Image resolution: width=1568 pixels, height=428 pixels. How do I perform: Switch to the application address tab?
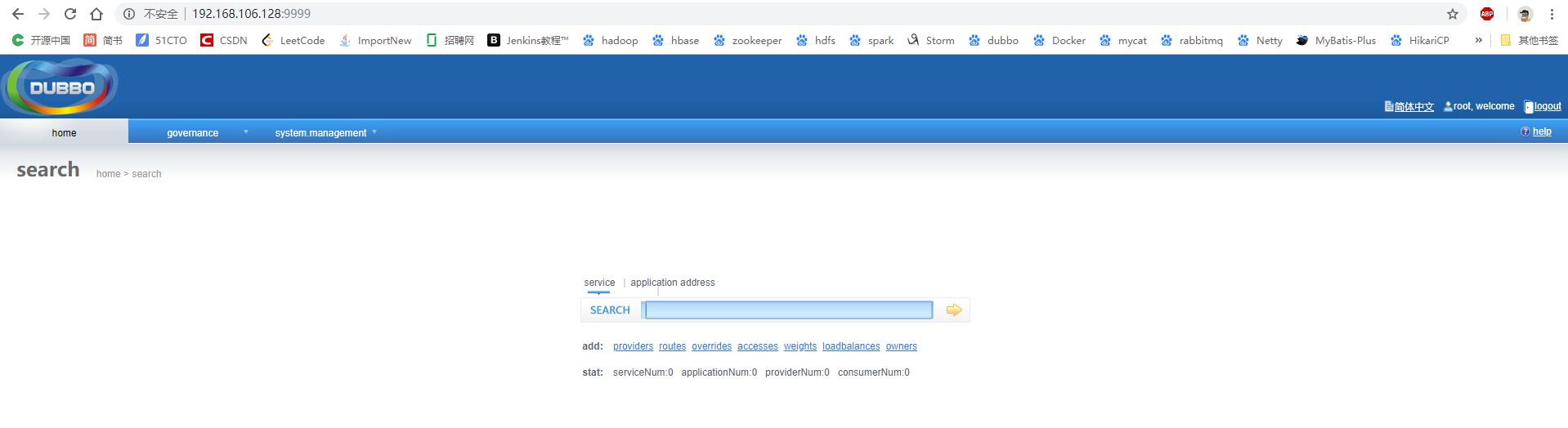(672, 283)
